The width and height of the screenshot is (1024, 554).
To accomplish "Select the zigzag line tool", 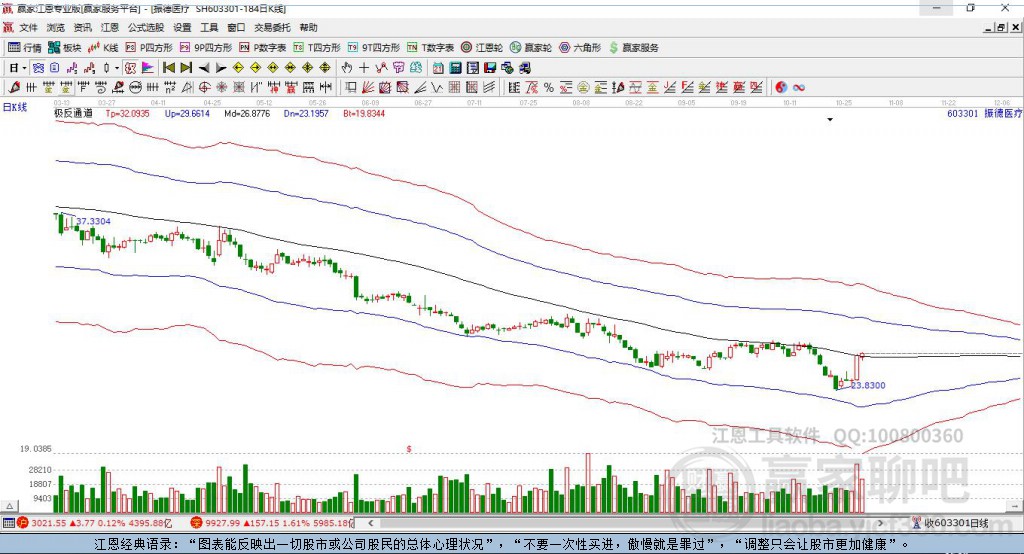I will click(x=437, y=87).
